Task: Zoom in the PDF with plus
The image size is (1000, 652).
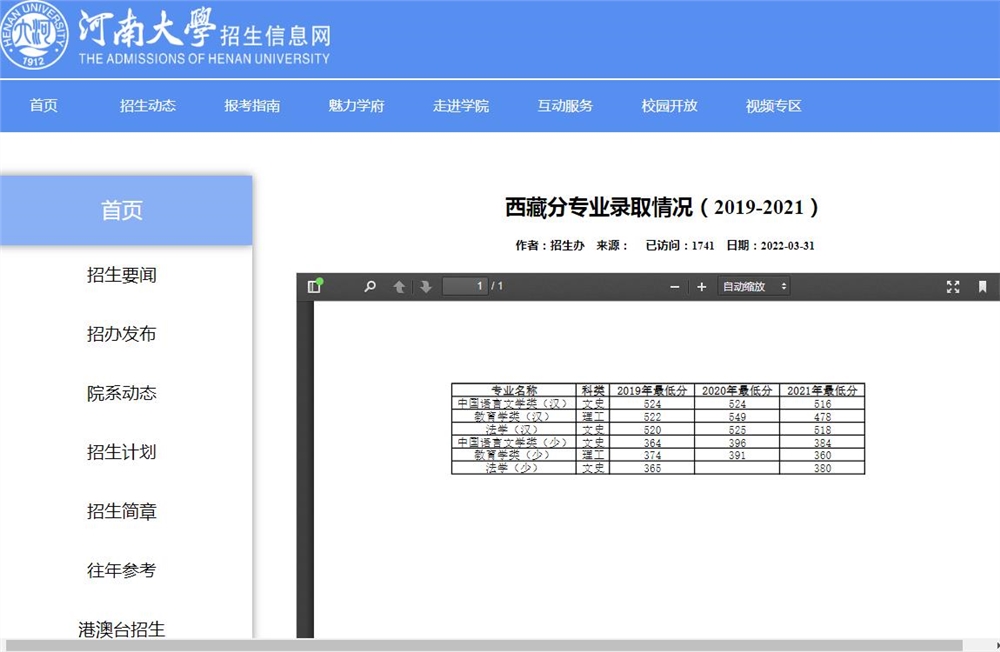Action: click(x=702, y=287)
